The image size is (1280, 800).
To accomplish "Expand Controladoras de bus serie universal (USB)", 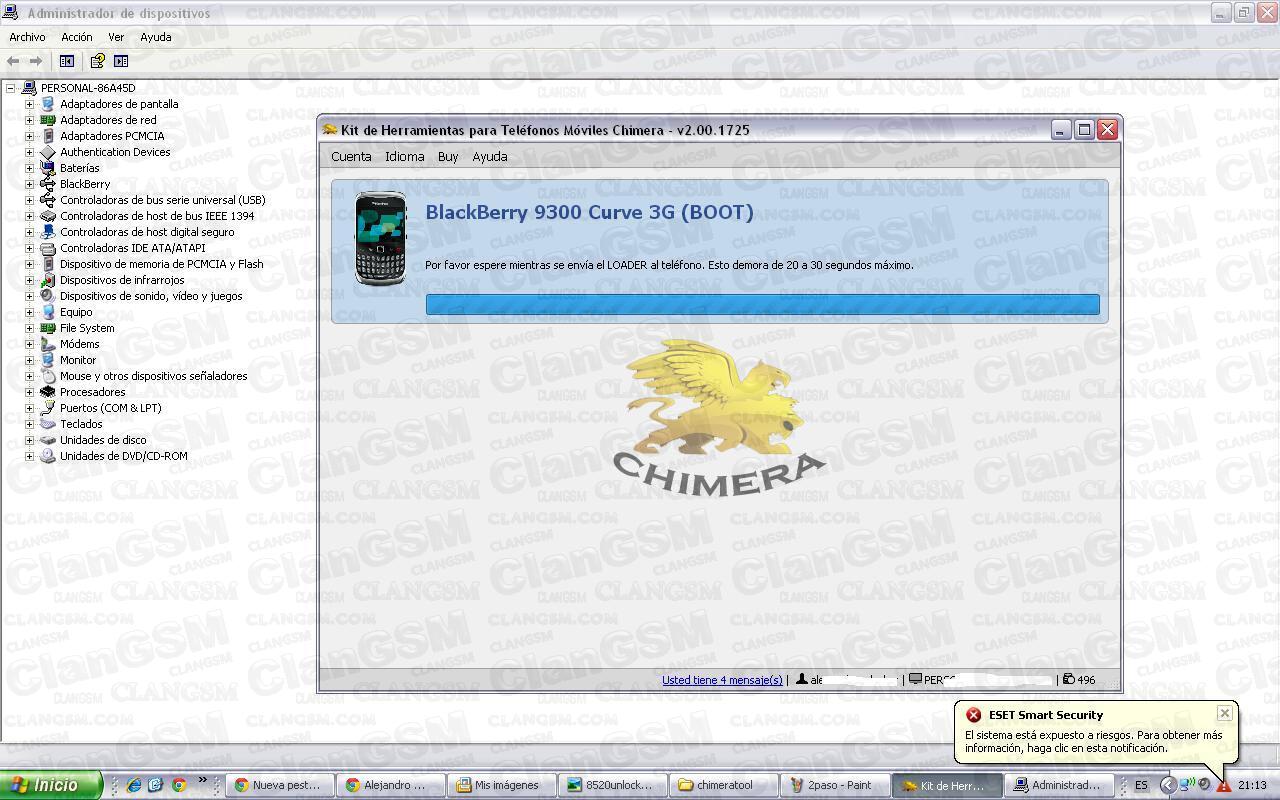I will 29,200.
